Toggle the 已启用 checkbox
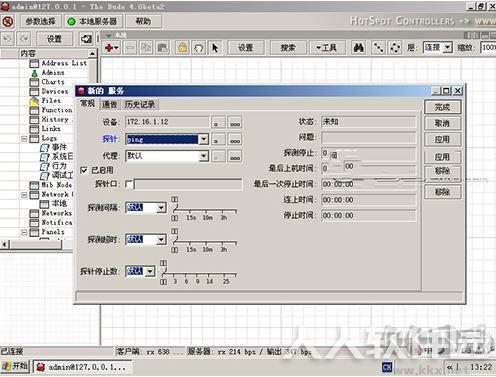The height and width of the screenshot is (377, 496). [84, 170]
